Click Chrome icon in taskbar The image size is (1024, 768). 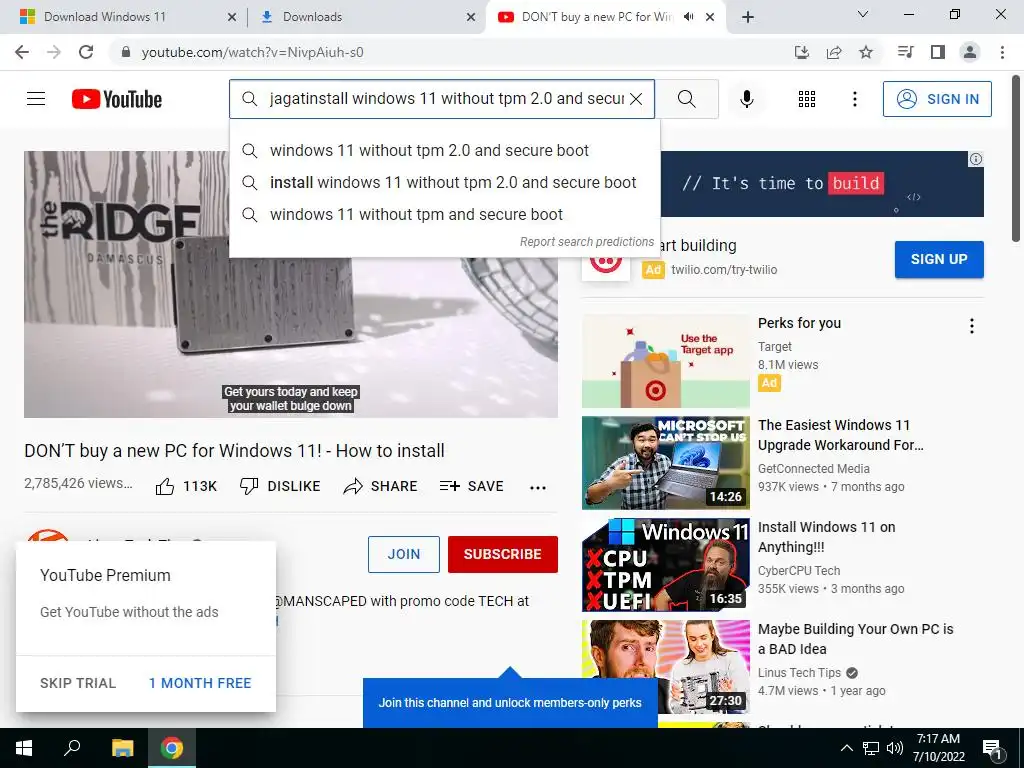coord(172,748)
